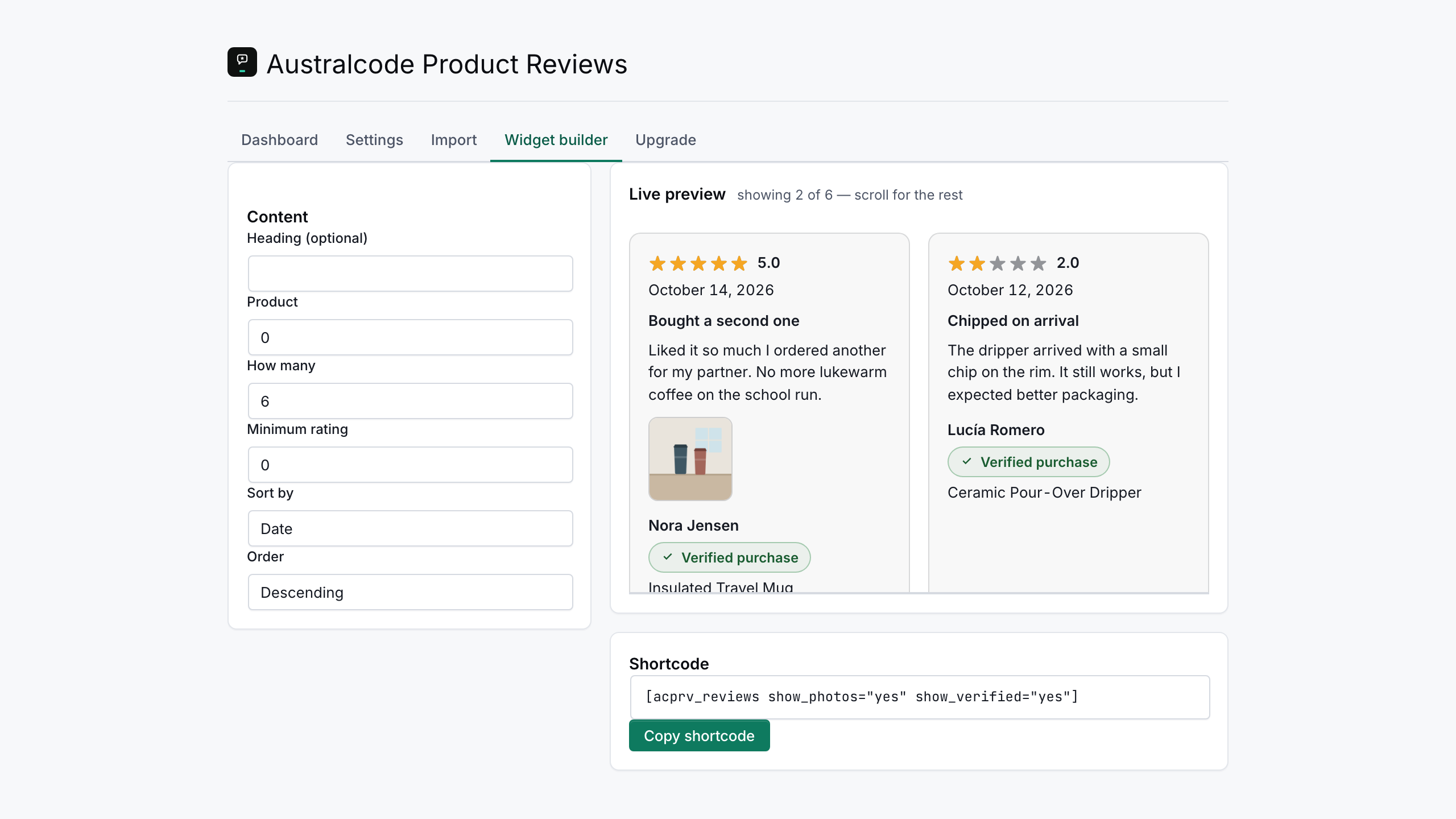This screenshot has width=1456, height=819.
Task: Click reviewer name Lucía Romero
Action: [996, 430]
